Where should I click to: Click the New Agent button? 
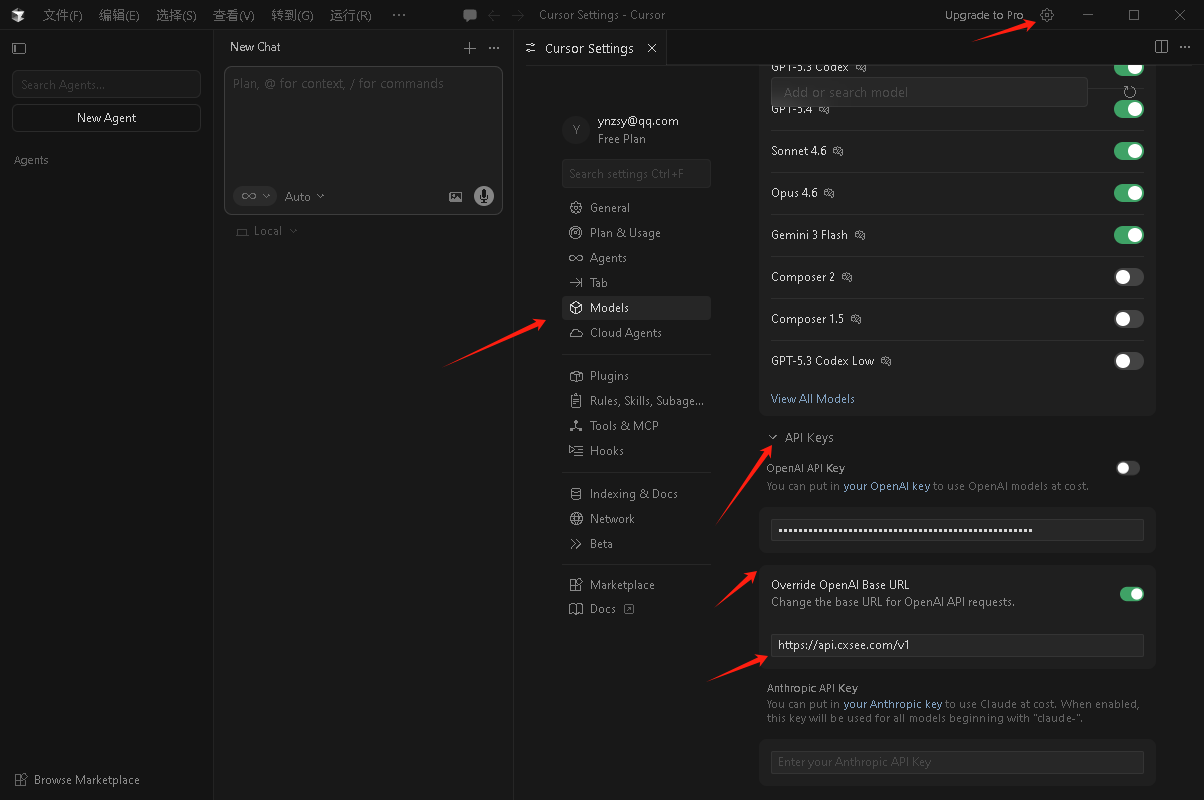tap(106, 118)
